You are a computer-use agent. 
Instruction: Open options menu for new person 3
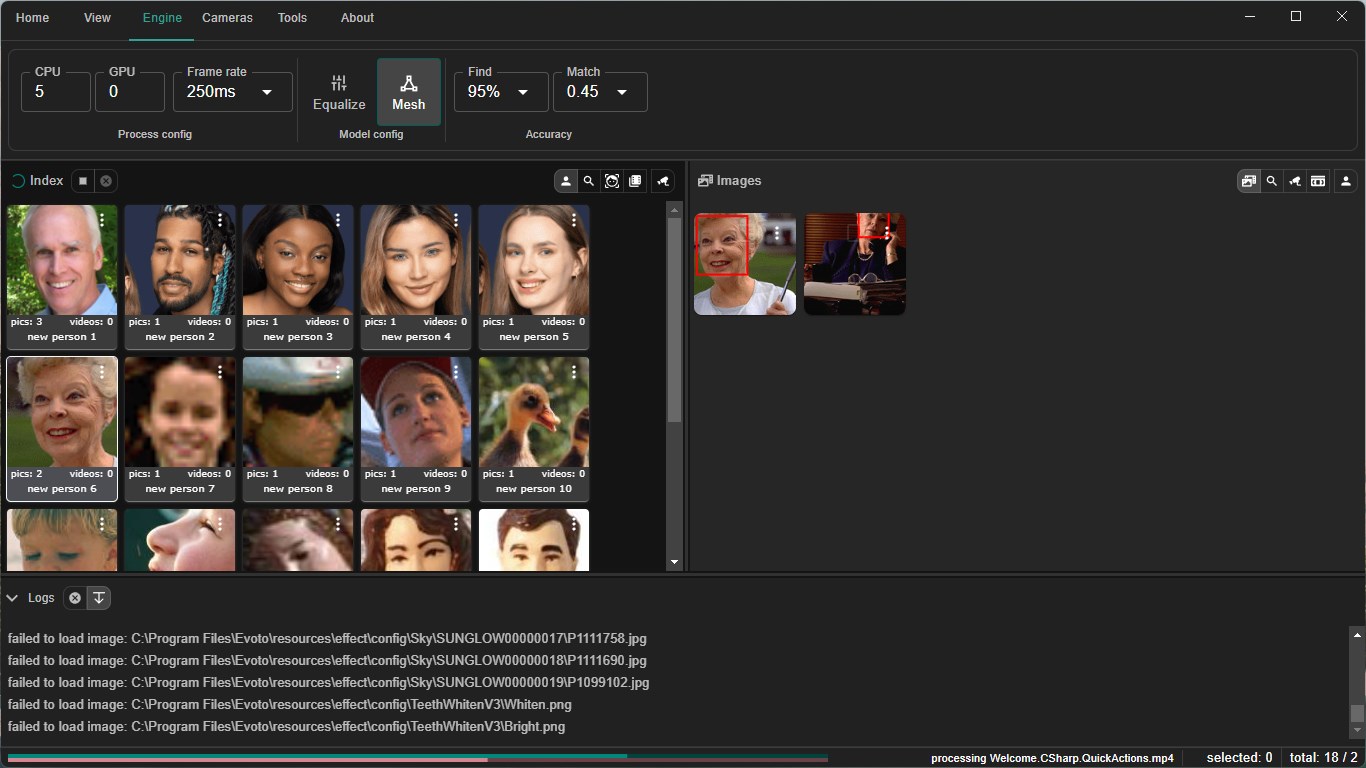point(338,220)
